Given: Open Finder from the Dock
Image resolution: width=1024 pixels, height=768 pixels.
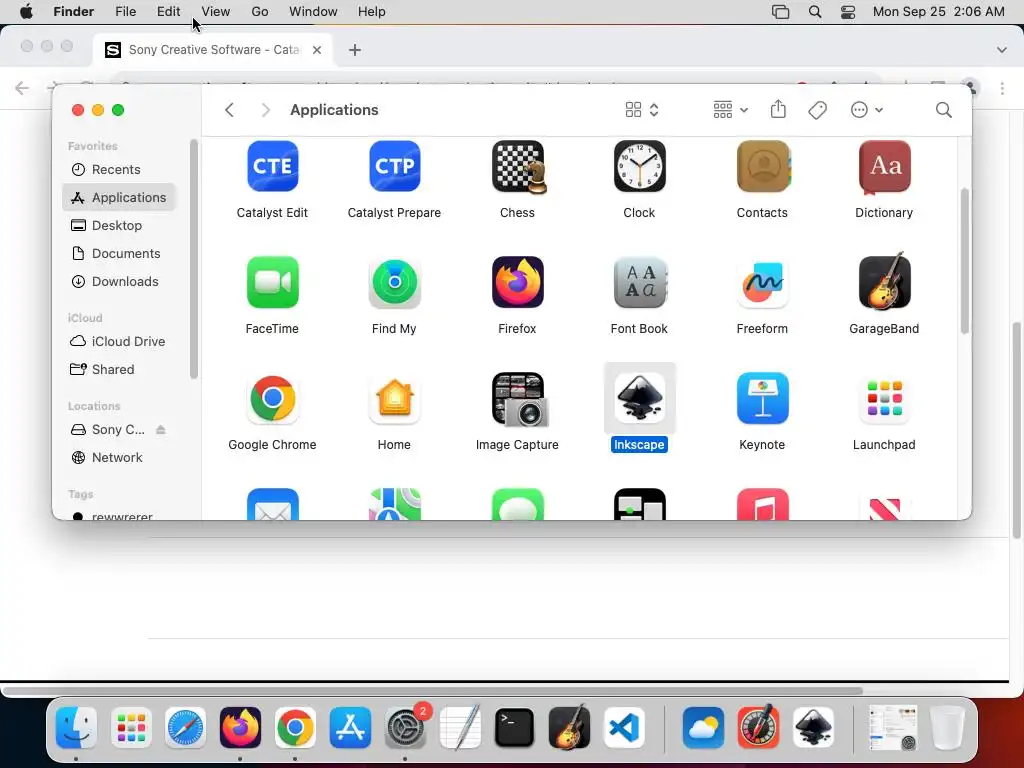Looking at the screenshot, I should click(x=76, y=727).
